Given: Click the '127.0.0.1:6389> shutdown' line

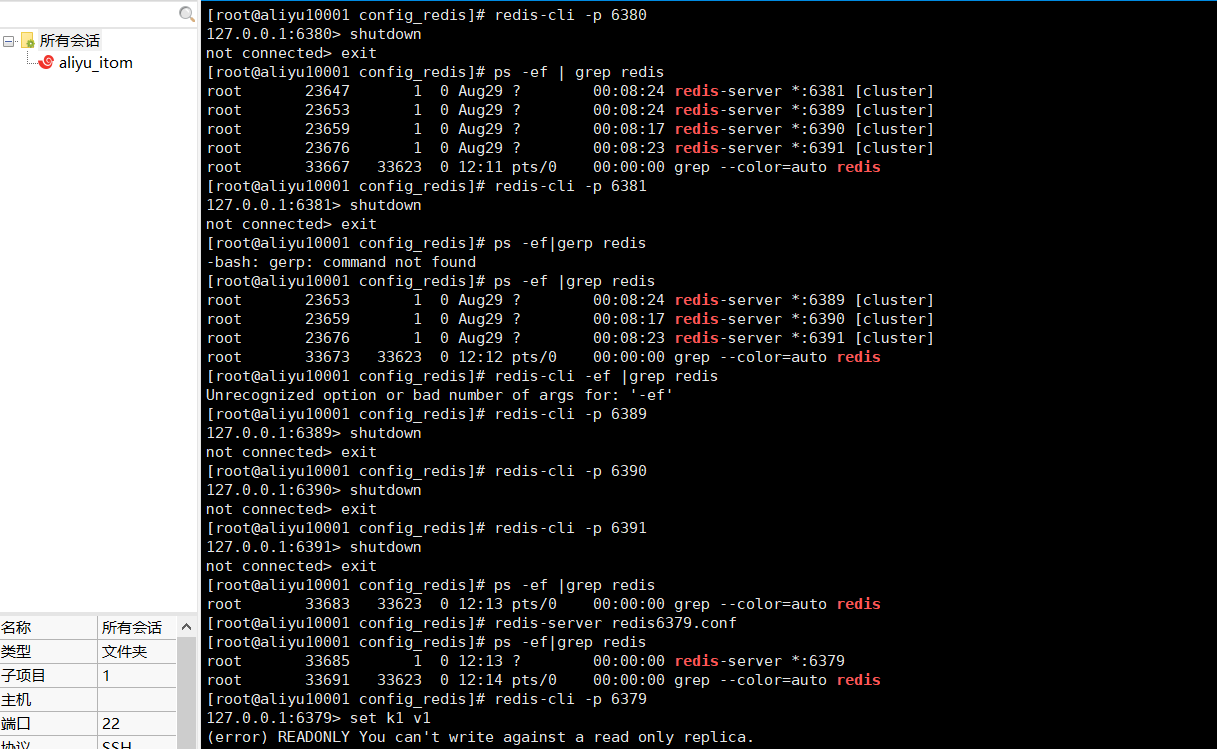Looking at the screenshot, I should tap(314, 433).
